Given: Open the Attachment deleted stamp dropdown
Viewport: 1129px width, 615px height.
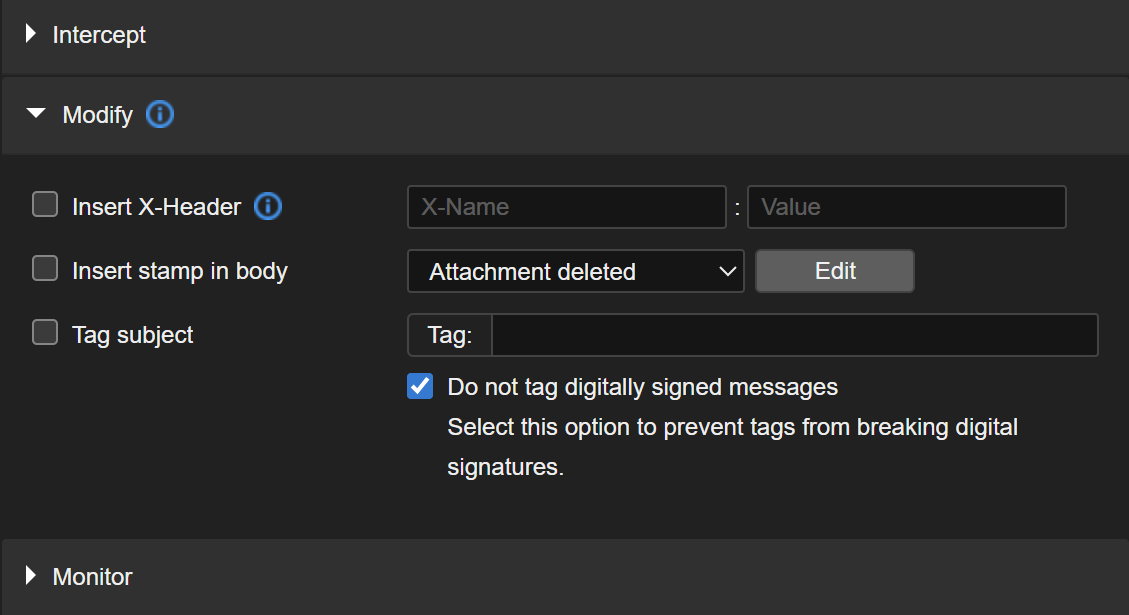Looking at the screenshot, I should click(x=575, y=271).
